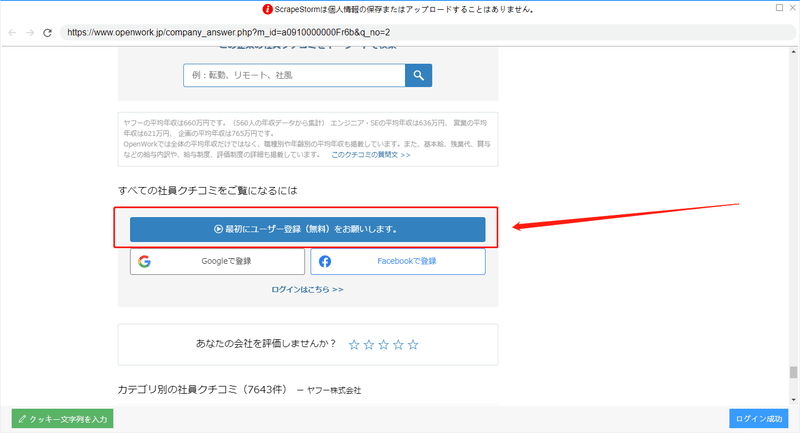The height and width of the screenshot is (433, 800).
Task: Click the Google logo icon
Action: click(x=144, y=262)
